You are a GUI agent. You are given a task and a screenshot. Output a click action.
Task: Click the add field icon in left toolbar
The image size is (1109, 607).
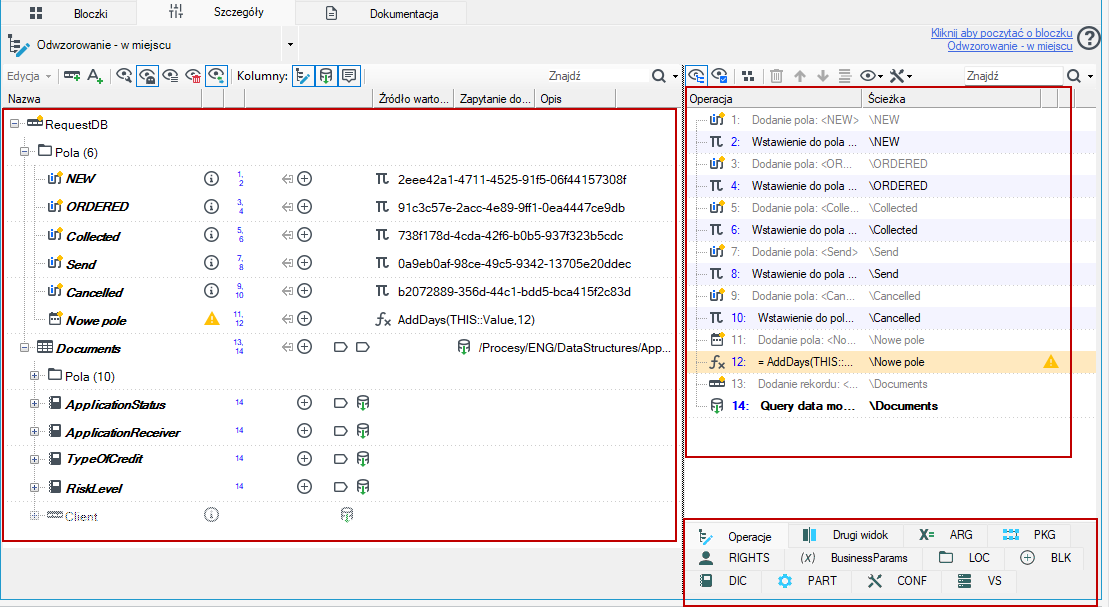coord(71,76)
